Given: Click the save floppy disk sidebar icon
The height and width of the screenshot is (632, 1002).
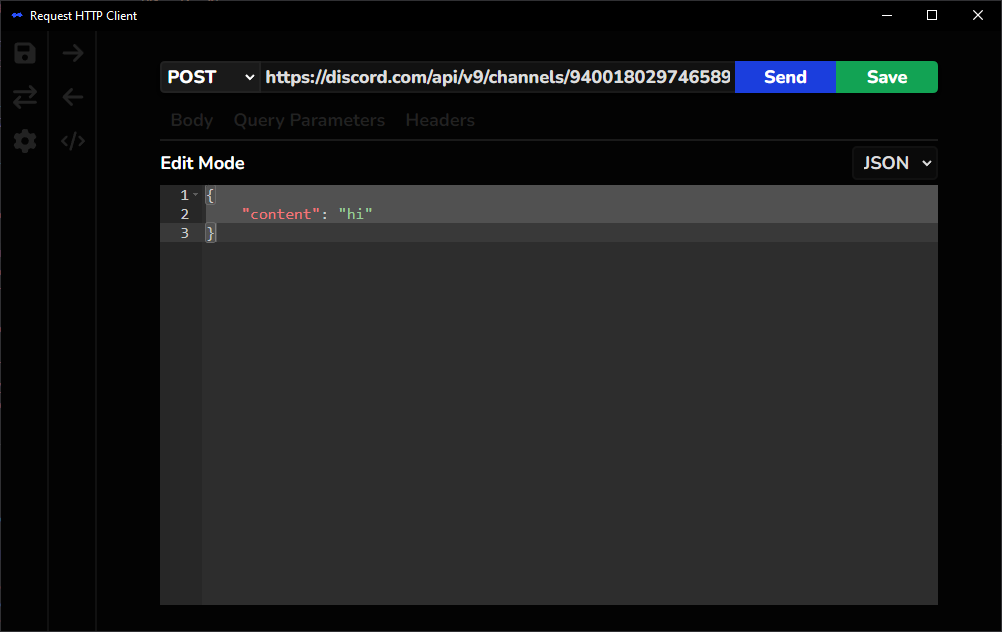Looking at the screenshot, I should [25, 53].
